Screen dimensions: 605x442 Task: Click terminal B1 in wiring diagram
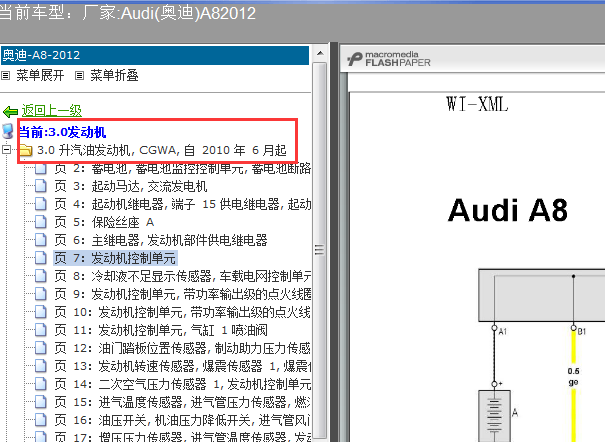tap(573, 328)
